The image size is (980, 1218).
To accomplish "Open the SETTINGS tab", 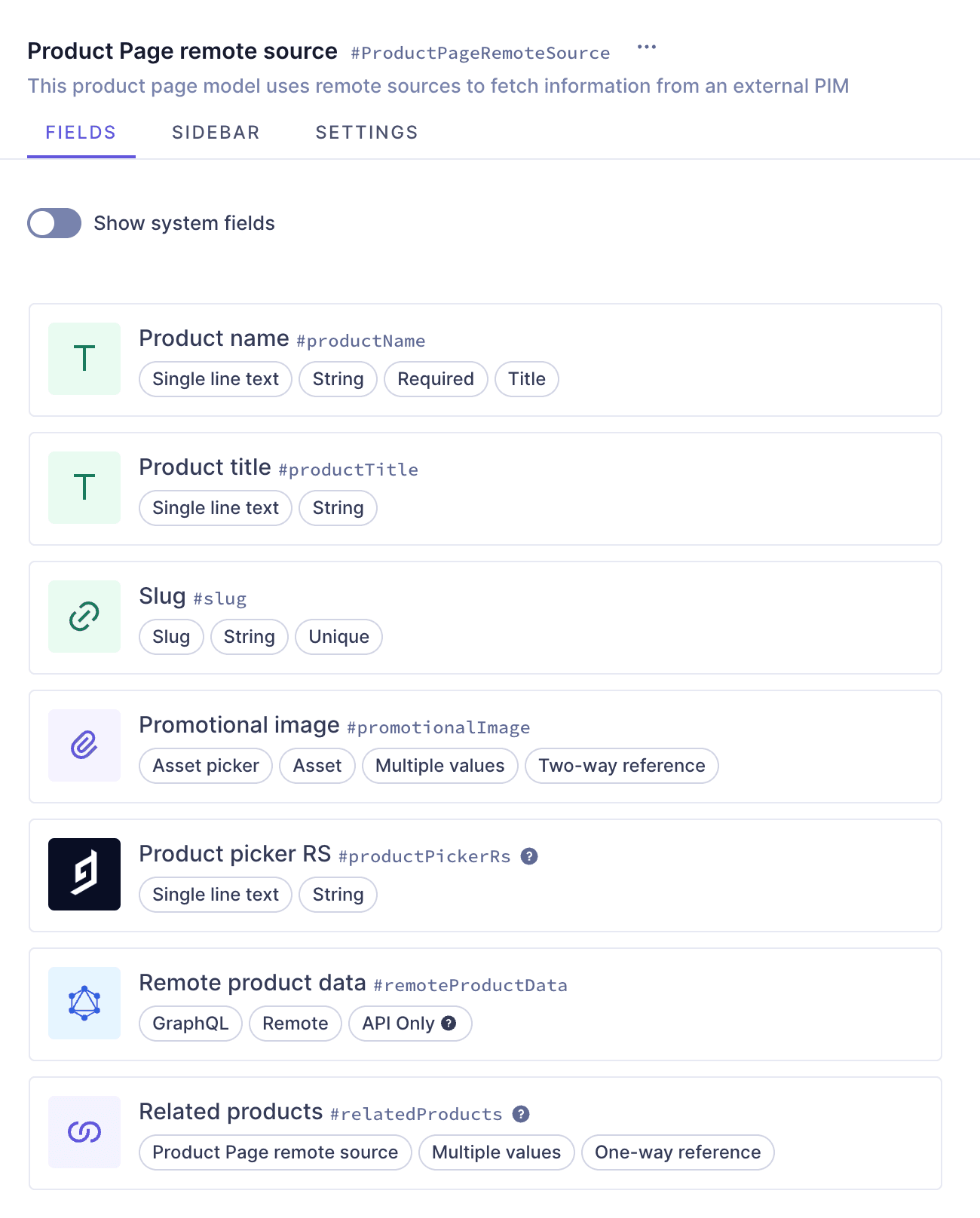I will [366, 132].
